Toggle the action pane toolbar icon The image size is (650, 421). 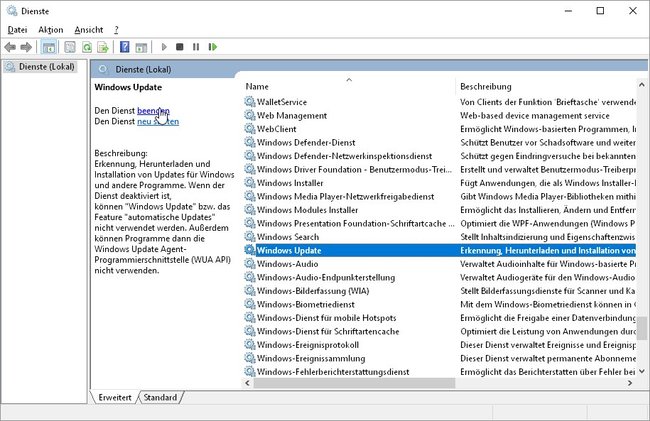tap(141, 47)
